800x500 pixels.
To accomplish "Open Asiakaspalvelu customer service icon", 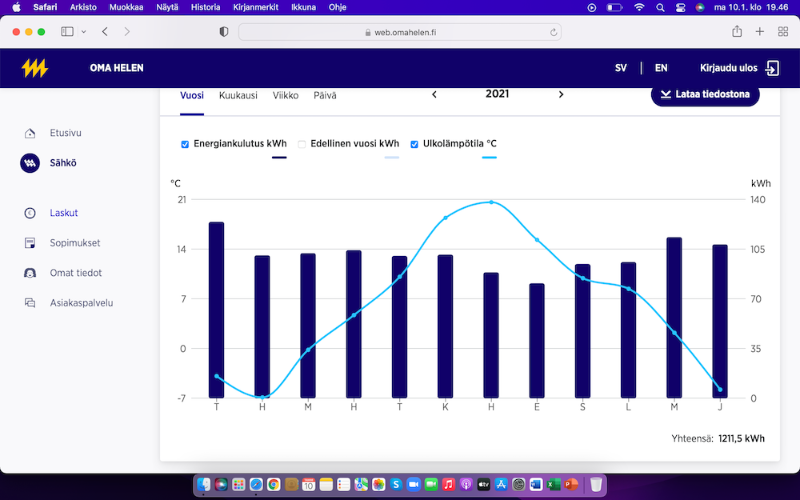I will tap(30, 303).
